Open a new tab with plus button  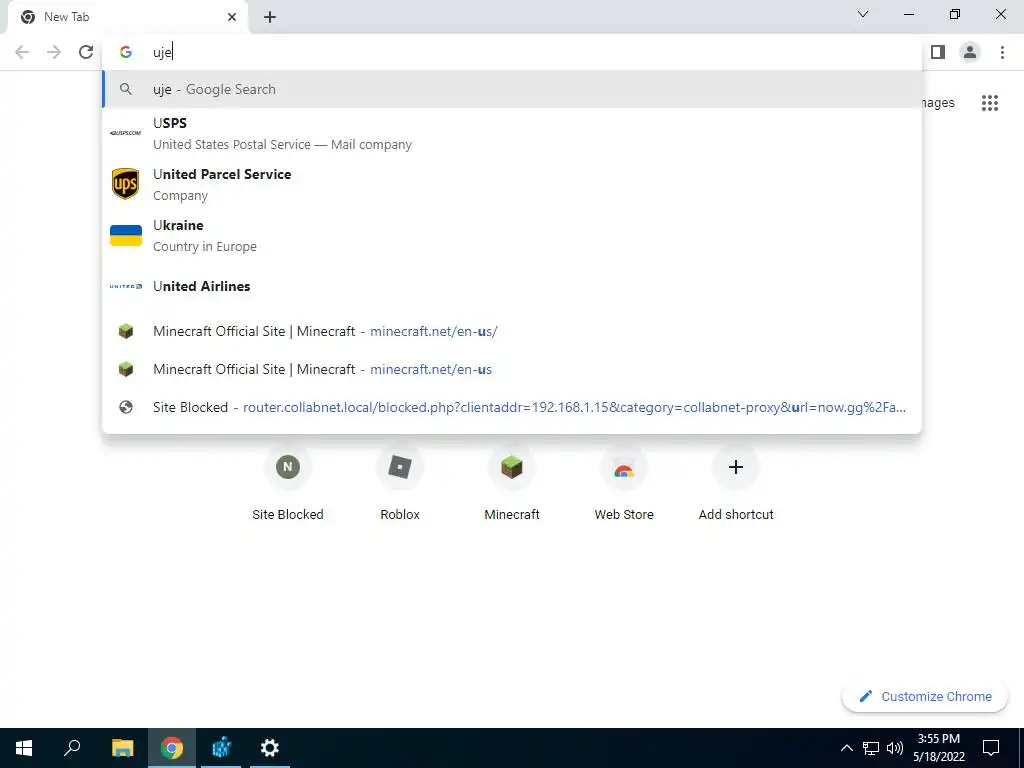270,17
